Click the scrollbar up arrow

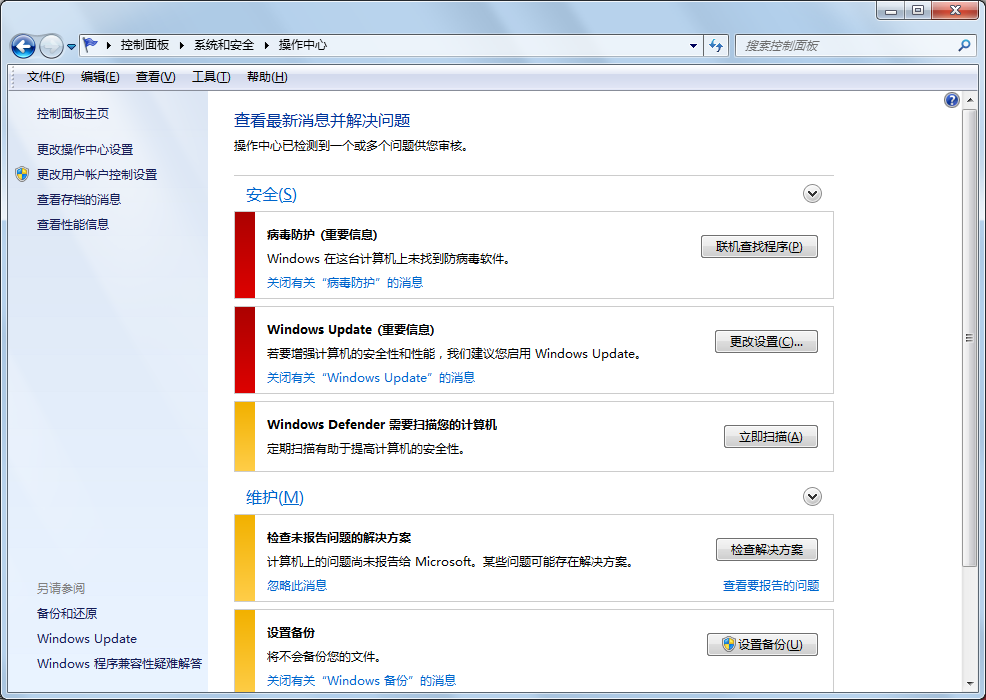[x=969, y=100]
